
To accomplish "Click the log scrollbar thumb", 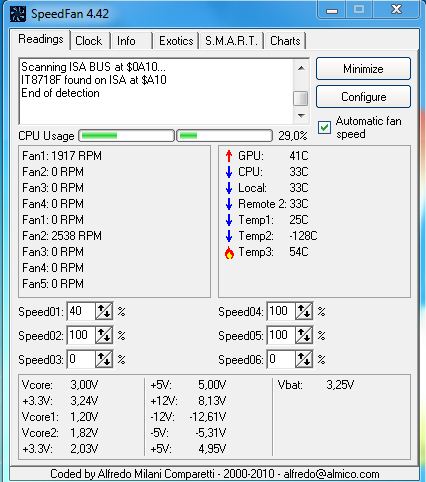I will (301, 98).
